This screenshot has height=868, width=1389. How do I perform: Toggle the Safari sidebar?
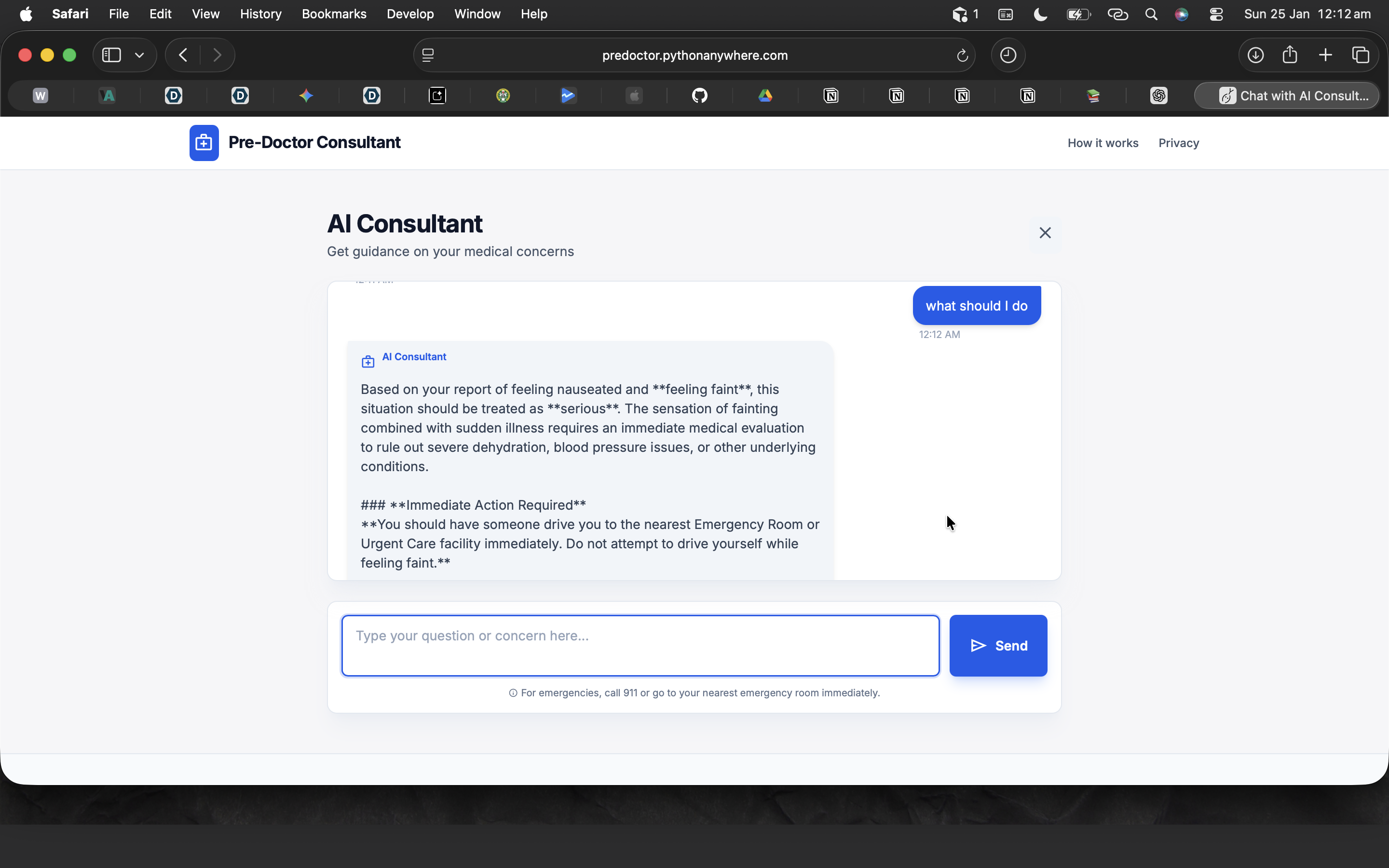tap(111, 55)
